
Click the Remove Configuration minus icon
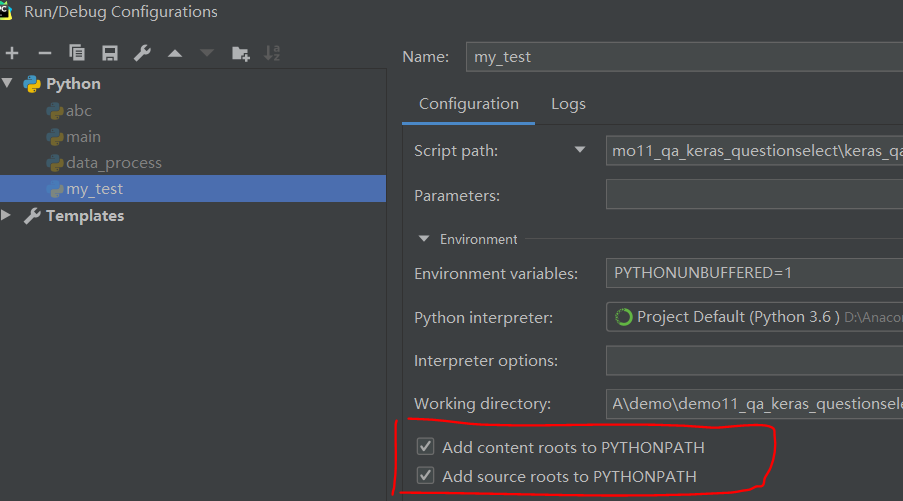[x=44, y=53]
